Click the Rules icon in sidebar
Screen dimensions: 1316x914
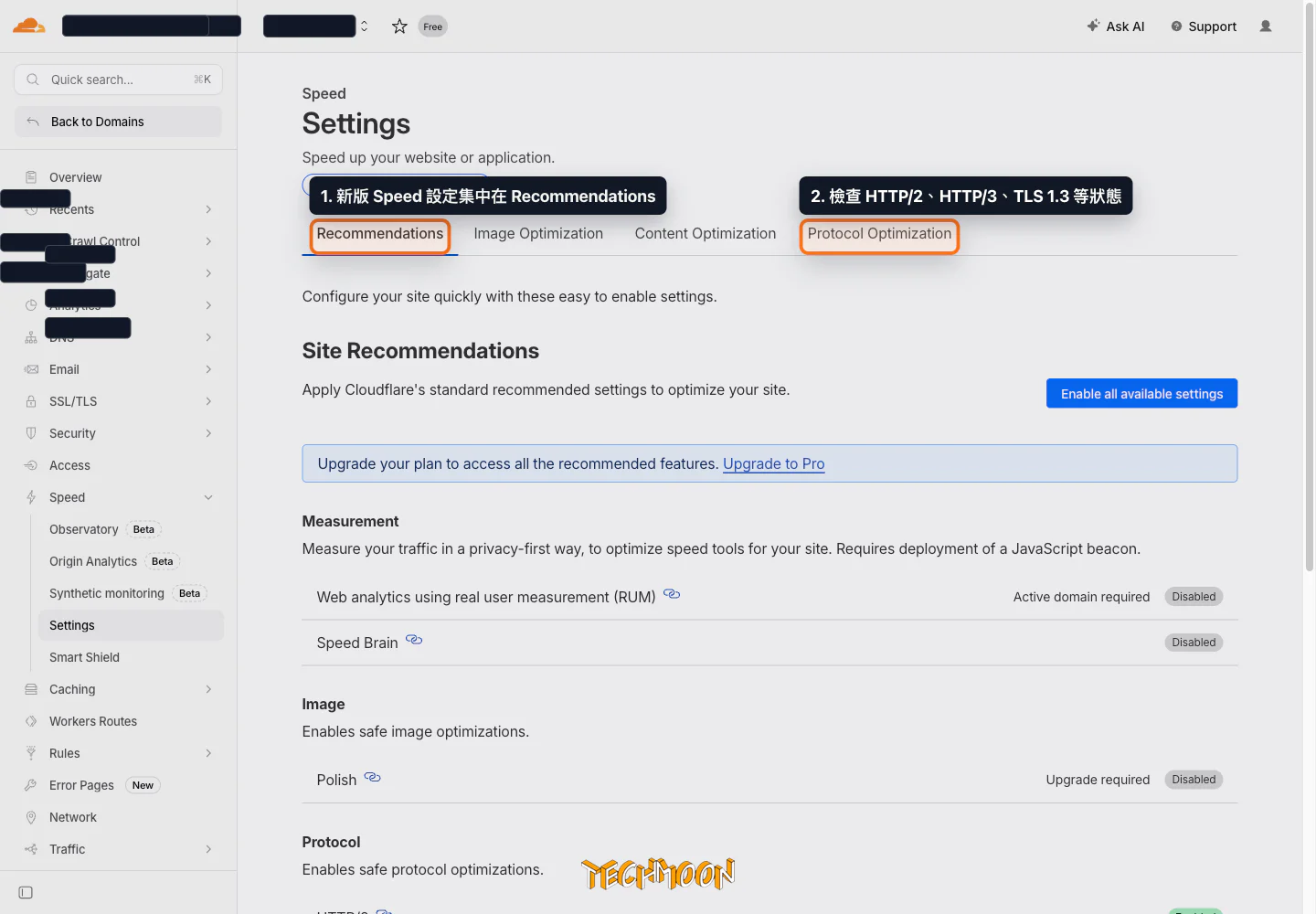[x=31, y=753]
